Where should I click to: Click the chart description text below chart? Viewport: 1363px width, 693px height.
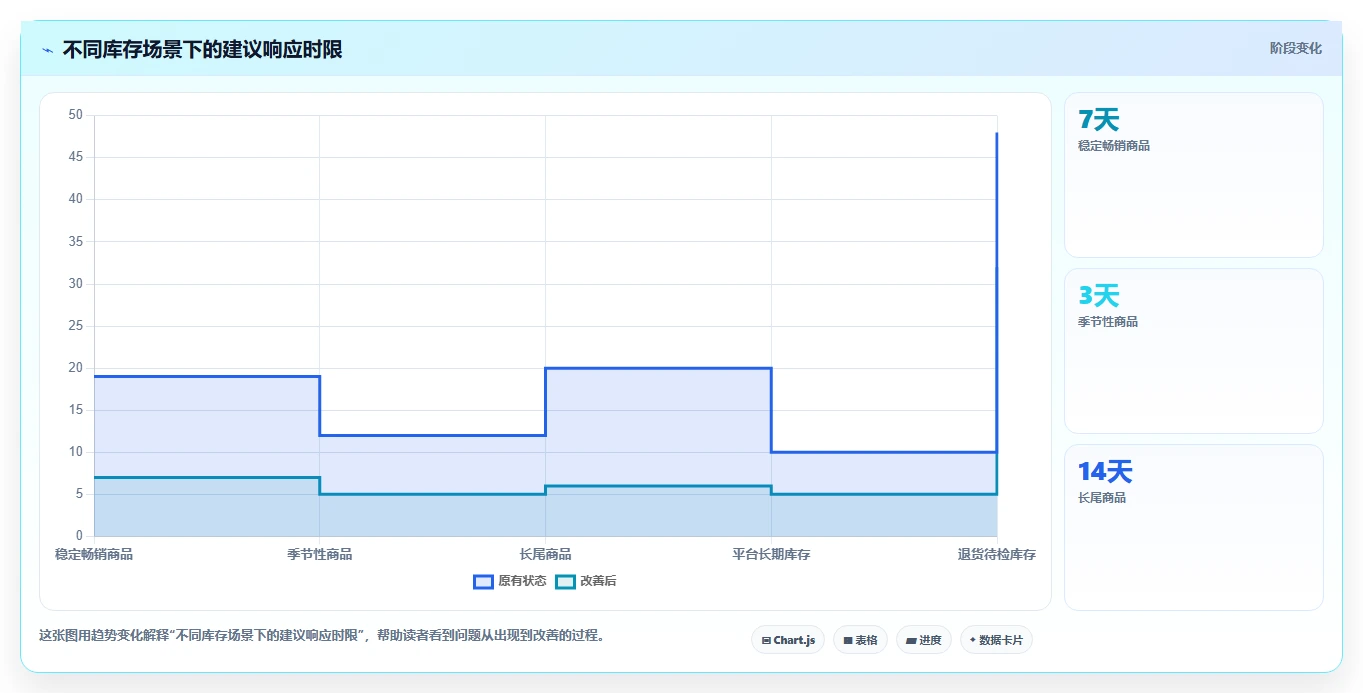(x=322, y=635)
